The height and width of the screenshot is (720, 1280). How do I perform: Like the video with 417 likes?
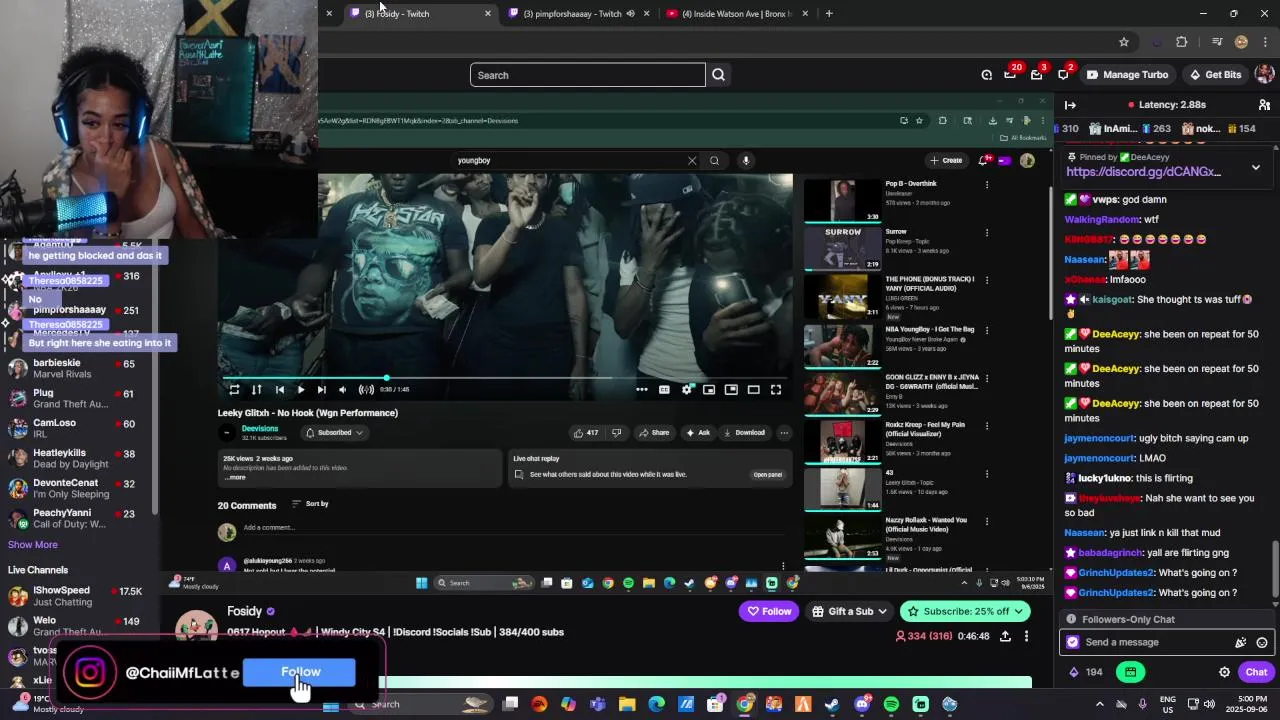tap(586, 433)
